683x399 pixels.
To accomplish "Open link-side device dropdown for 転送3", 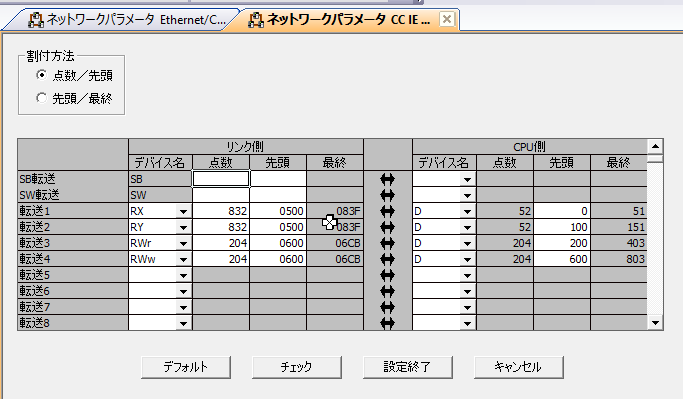I will click(x=183, y=243).
